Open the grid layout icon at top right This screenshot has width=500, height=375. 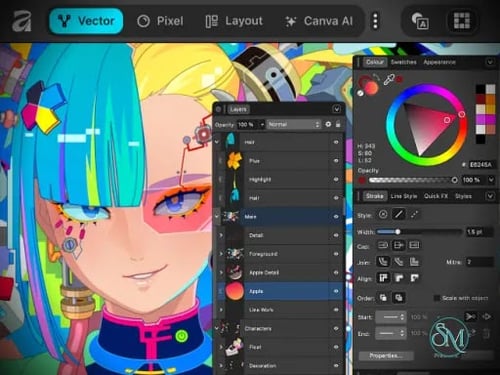(x=462, y=21)
